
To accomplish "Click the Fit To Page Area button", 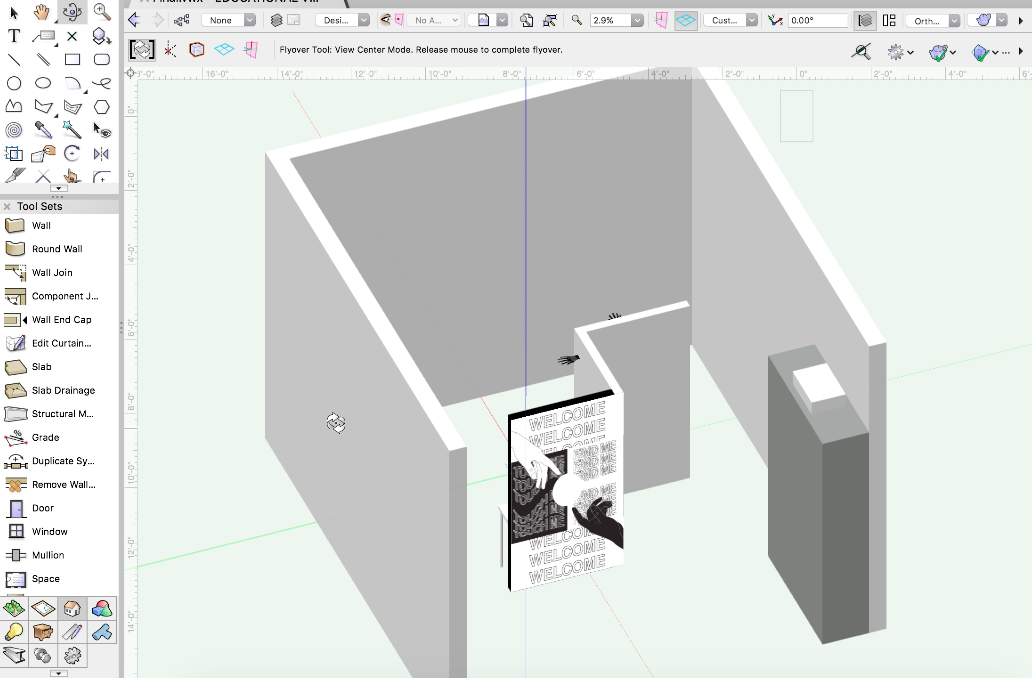I will click(527, 20).
